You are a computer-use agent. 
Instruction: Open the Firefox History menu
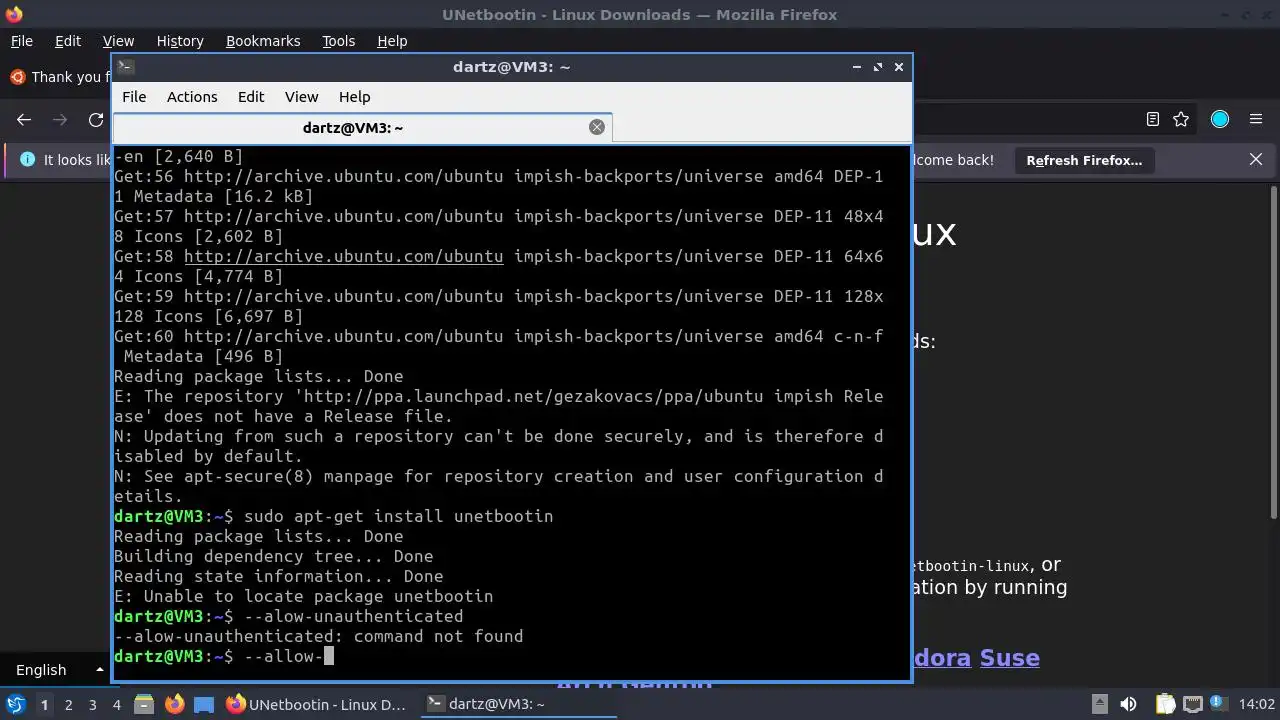point(180,41)
